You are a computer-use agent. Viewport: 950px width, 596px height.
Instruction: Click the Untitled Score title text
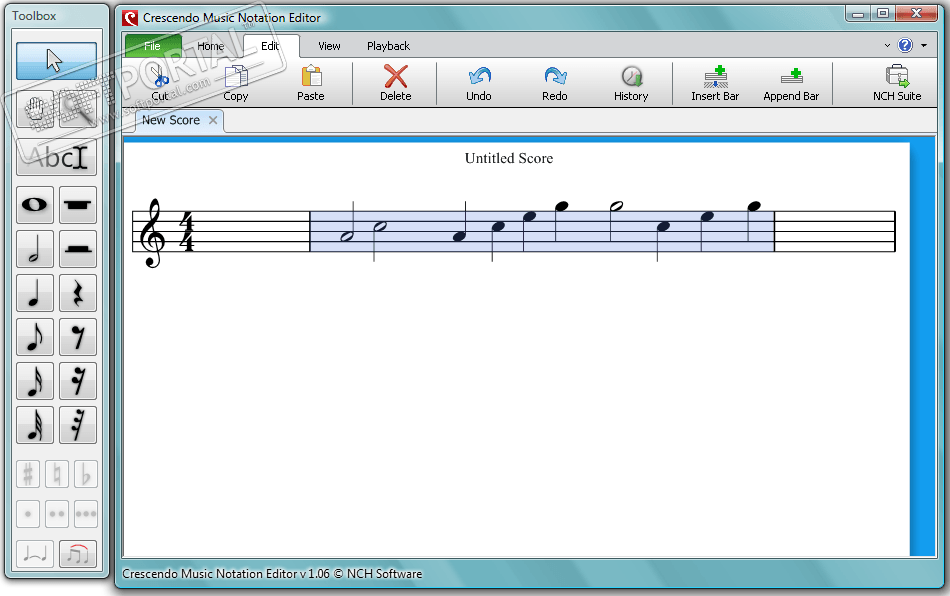point(509,158)
